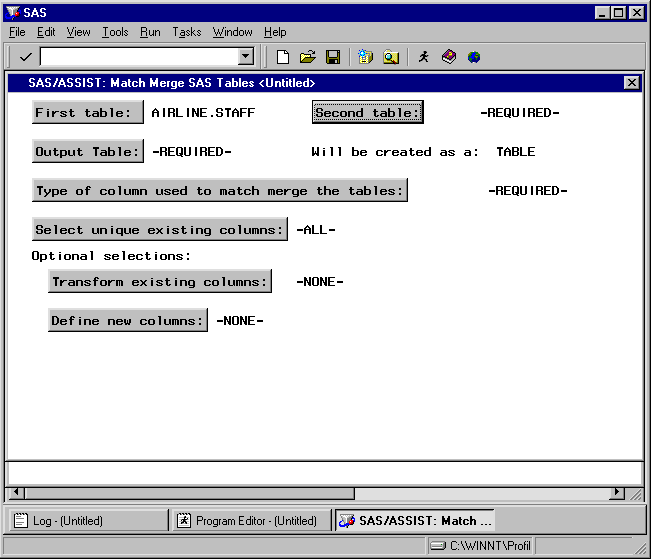The height and width of the screenshot is (559, 651).
Task: Click Select unique existing columns button
Action: click(159, 229)
